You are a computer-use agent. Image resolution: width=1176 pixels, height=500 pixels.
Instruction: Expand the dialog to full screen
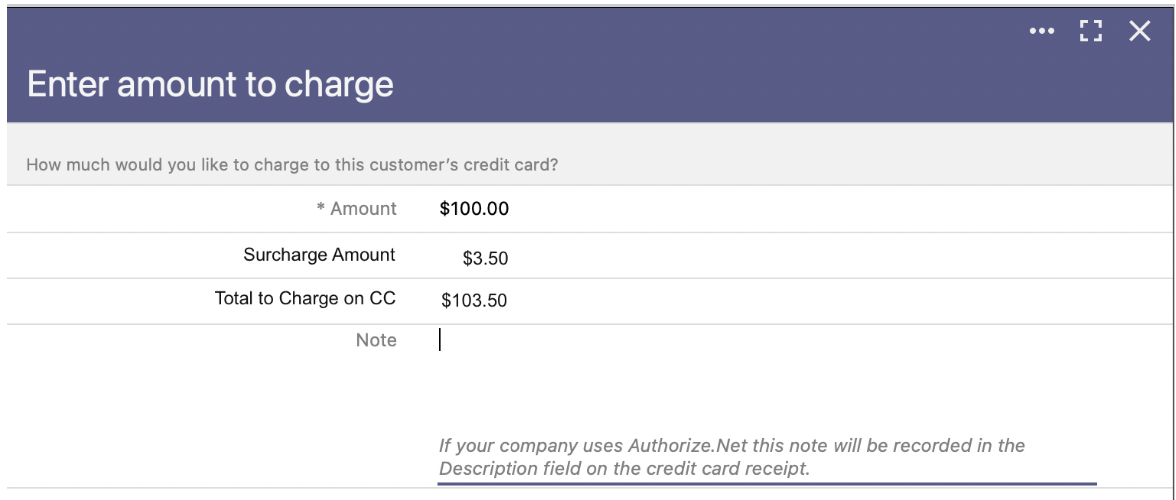pos(1090,31)
